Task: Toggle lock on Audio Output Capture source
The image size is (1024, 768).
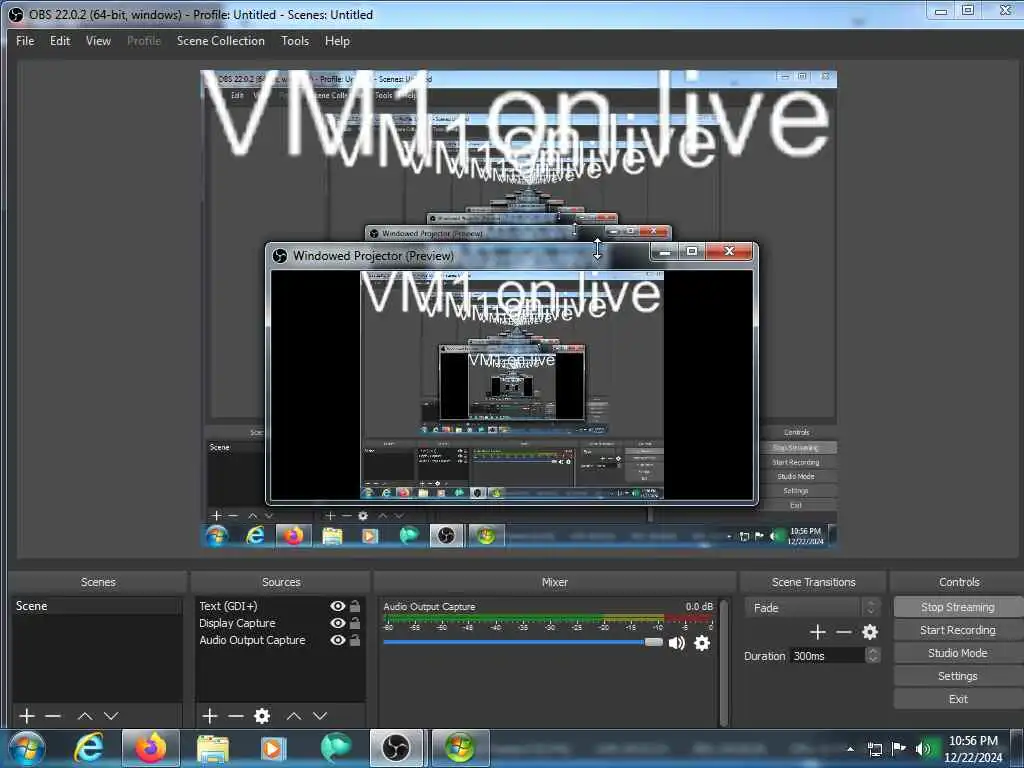Action: (x=355, y=640)
